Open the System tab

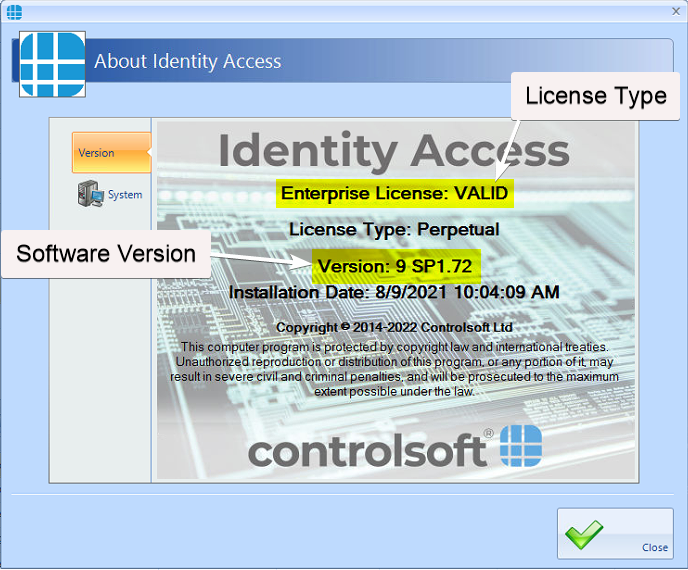coord(111,194)
